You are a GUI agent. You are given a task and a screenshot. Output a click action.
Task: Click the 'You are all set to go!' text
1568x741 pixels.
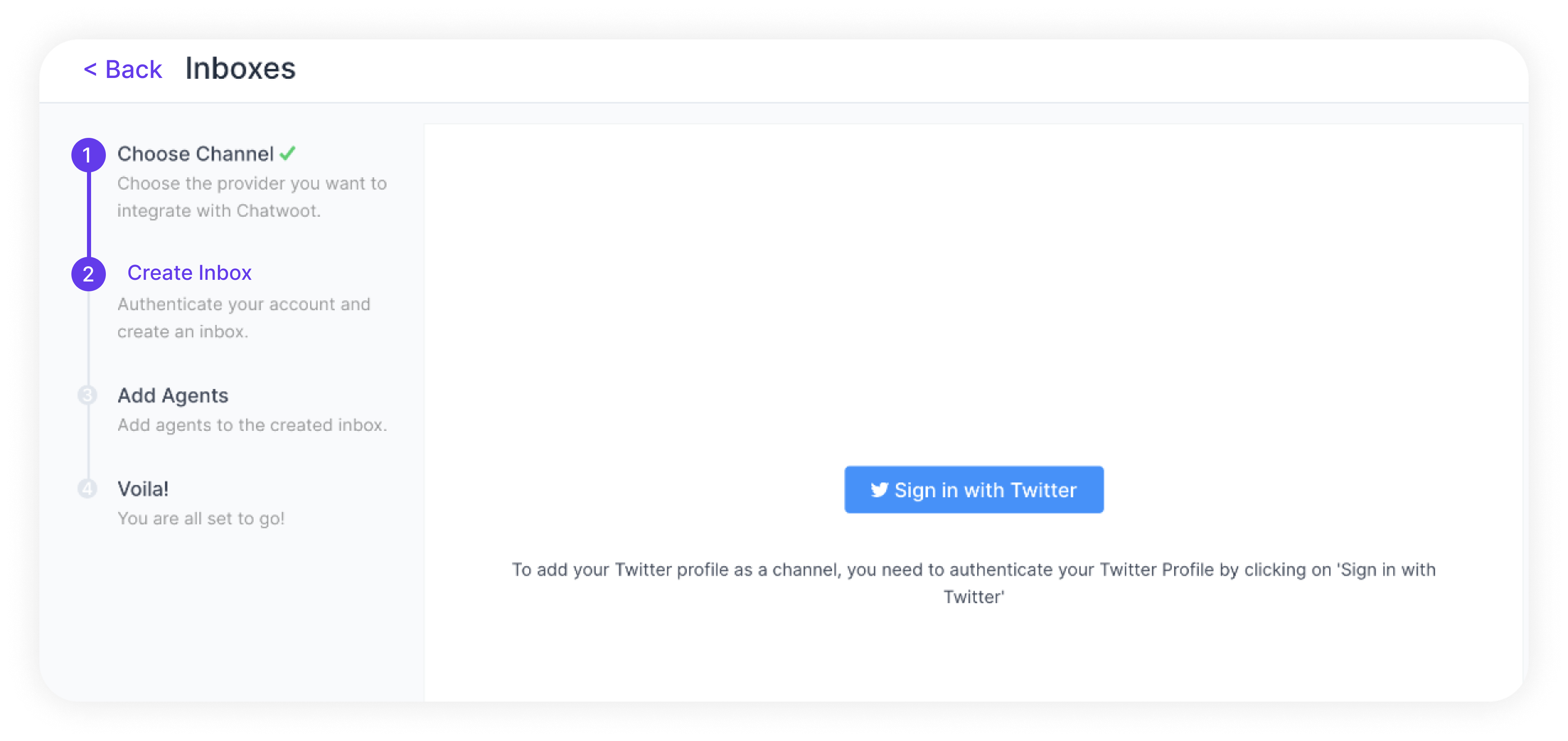201,518
